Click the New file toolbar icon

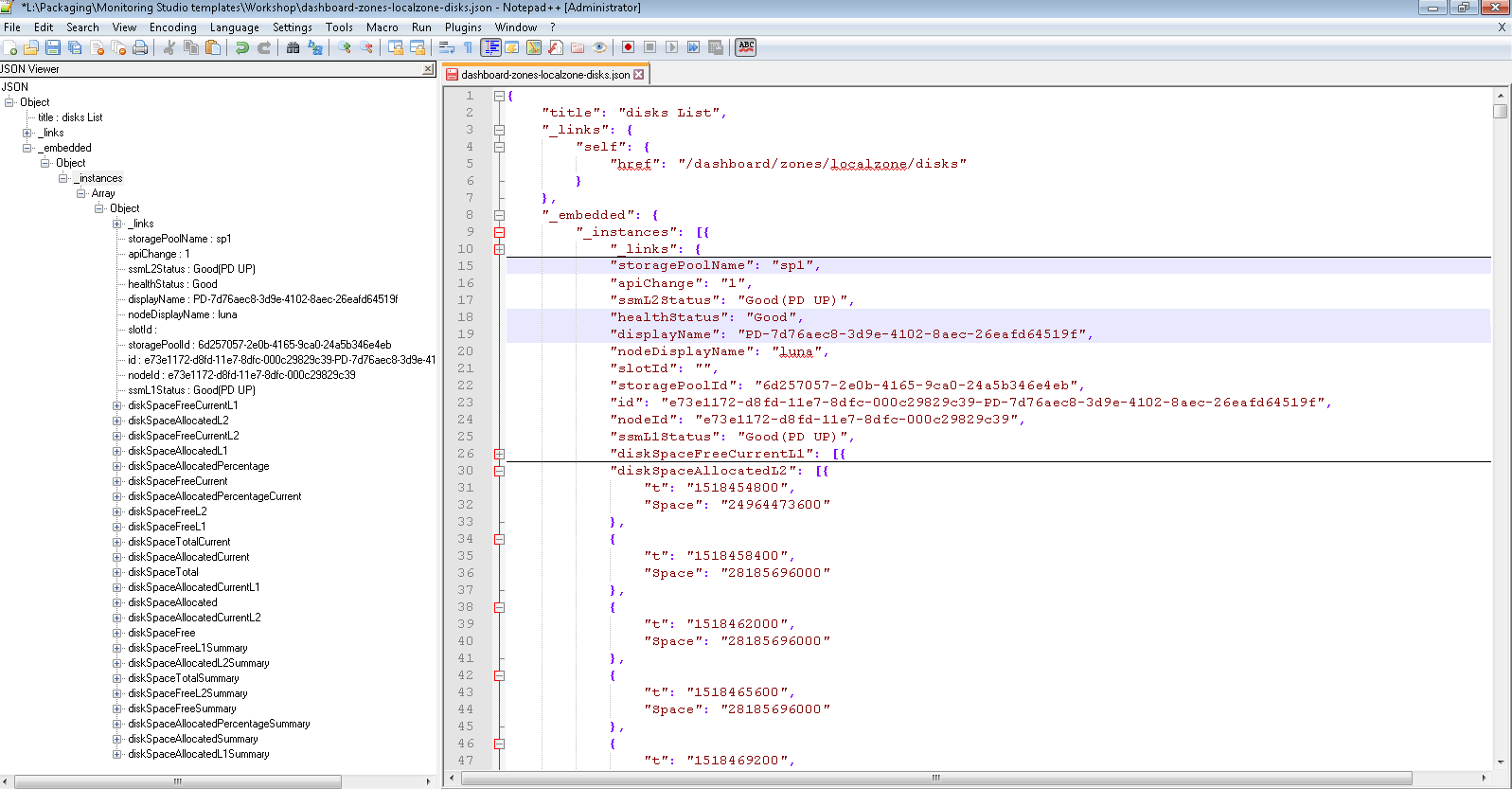9,47
